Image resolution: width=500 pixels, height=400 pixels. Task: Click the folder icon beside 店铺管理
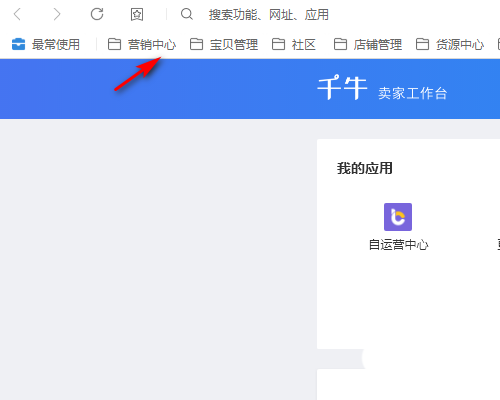click(340, 44)
